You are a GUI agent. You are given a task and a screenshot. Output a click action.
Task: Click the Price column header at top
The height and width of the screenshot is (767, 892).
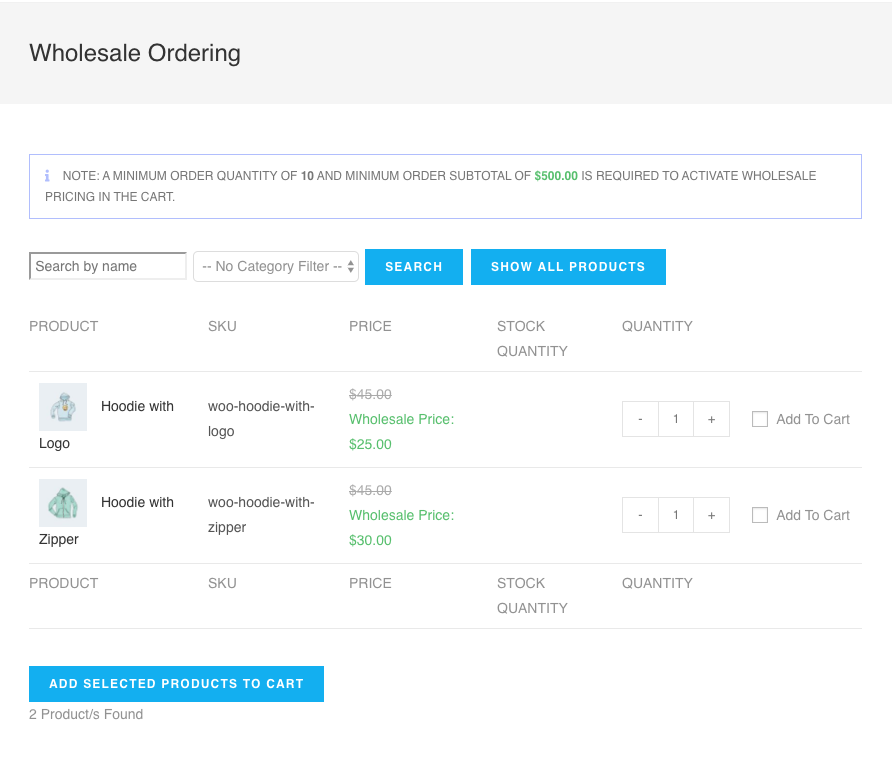click(x=370, y=326)
